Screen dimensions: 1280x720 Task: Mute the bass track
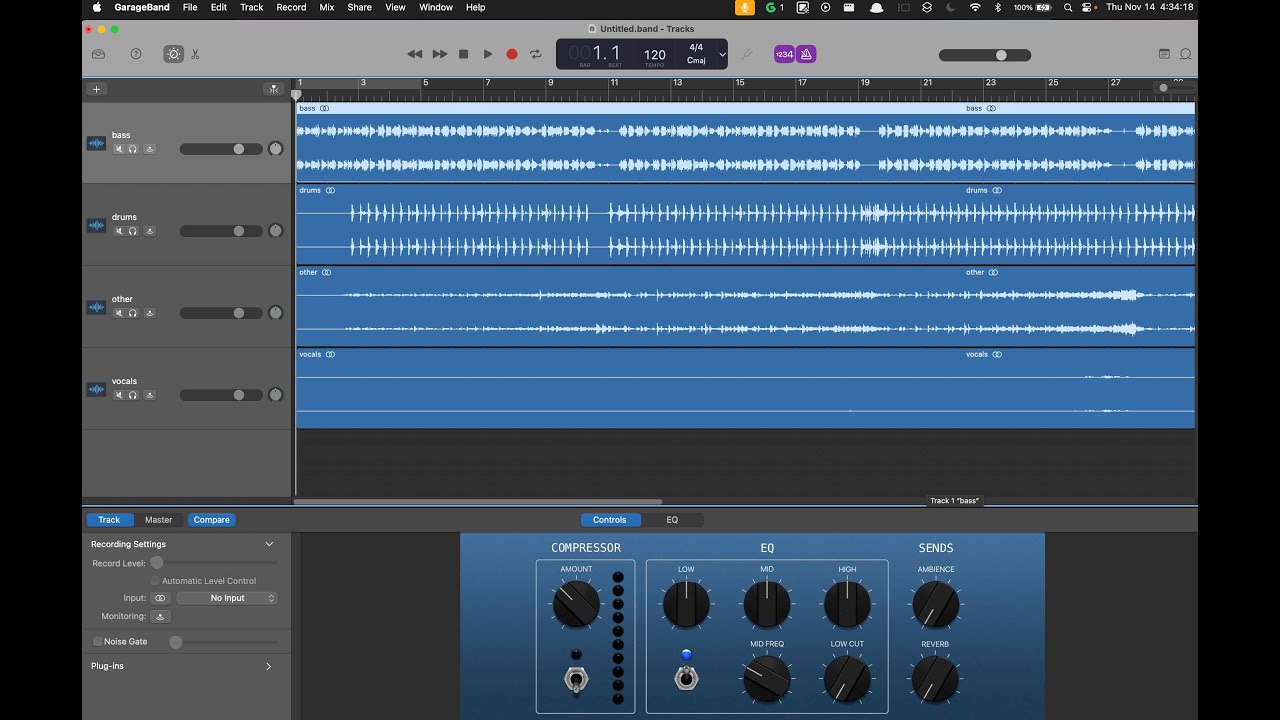pos(118,149)
